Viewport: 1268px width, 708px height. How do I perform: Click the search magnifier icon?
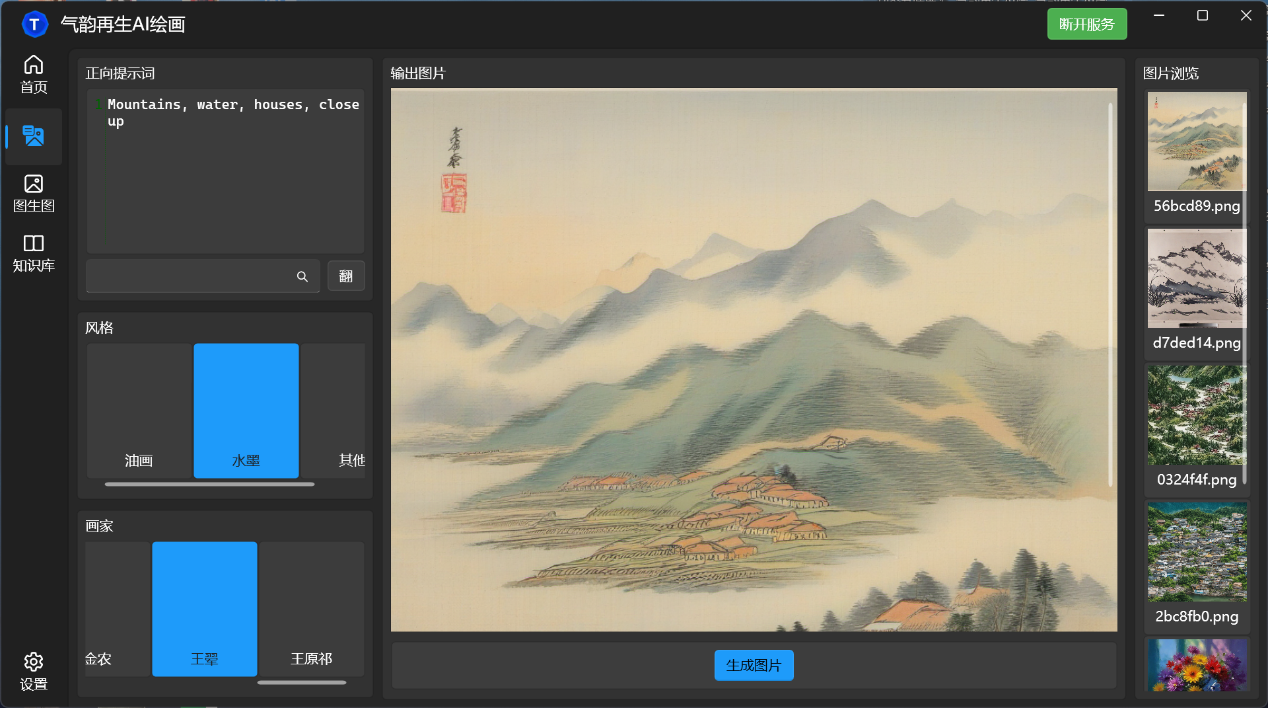[302, 277]
